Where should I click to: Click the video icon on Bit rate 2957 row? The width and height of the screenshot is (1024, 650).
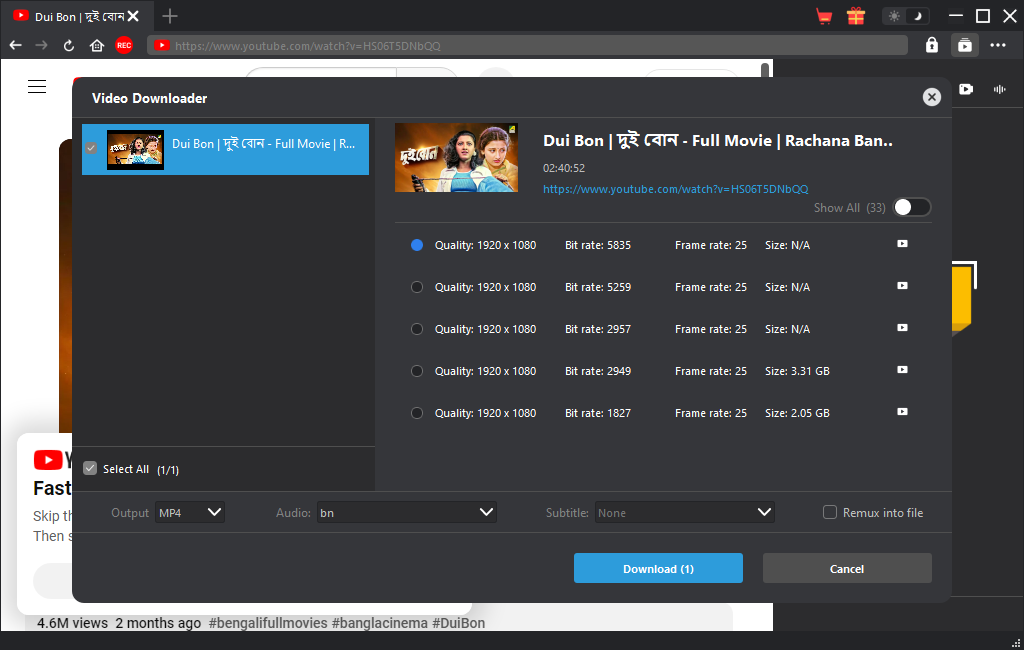[903, 327]
